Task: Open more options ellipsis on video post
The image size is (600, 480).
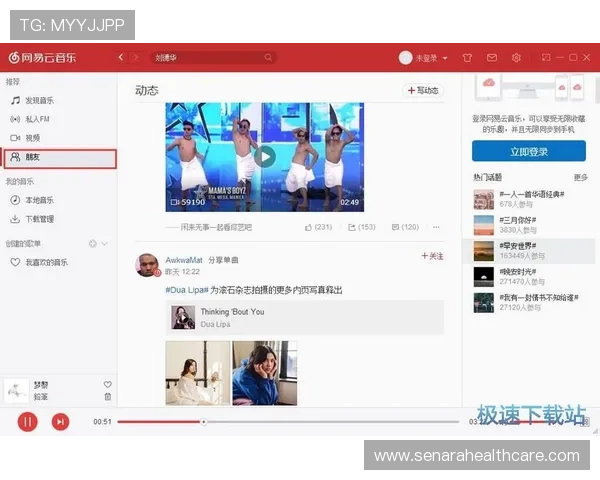Action: pyautogui.click(x=436, y=227)
